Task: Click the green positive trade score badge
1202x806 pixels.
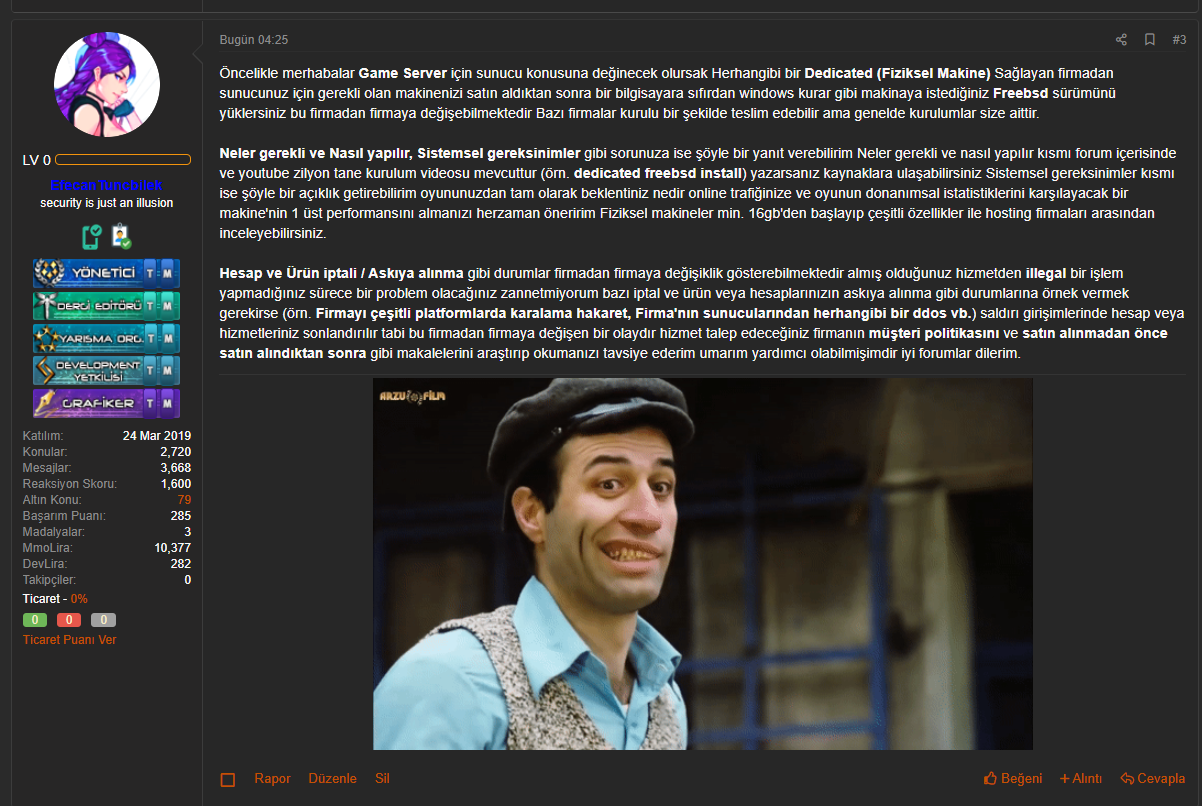Action: pos(35,620)
